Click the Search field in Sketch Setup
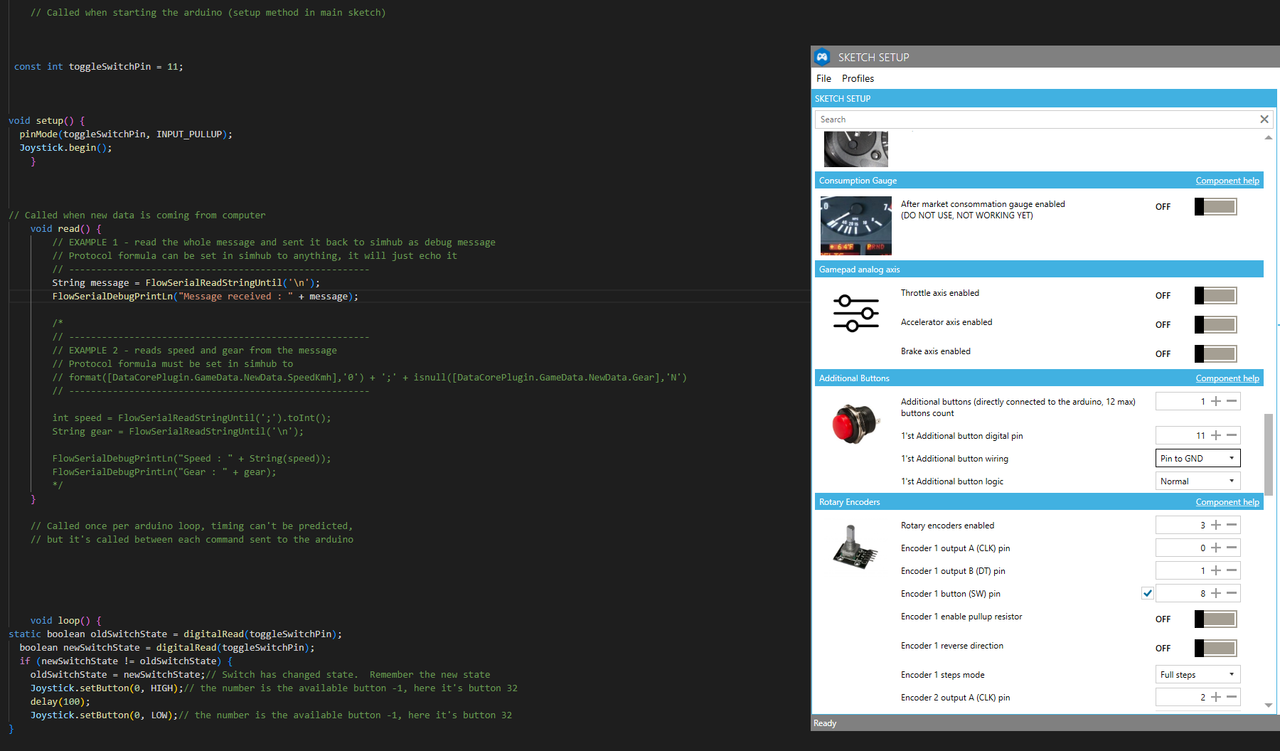The width and height of the screenshot is (1280, 751). tap(1035, 119)
